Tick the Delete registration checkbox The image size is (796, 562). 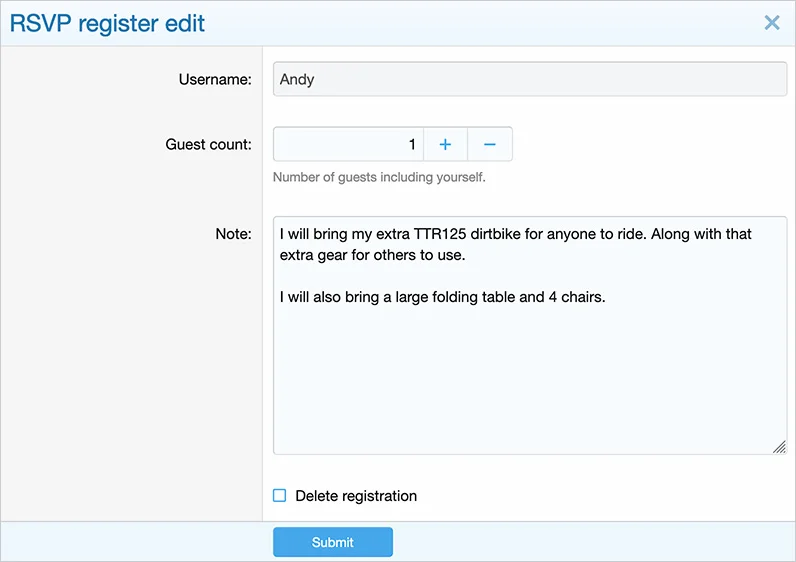click(280, 496)
